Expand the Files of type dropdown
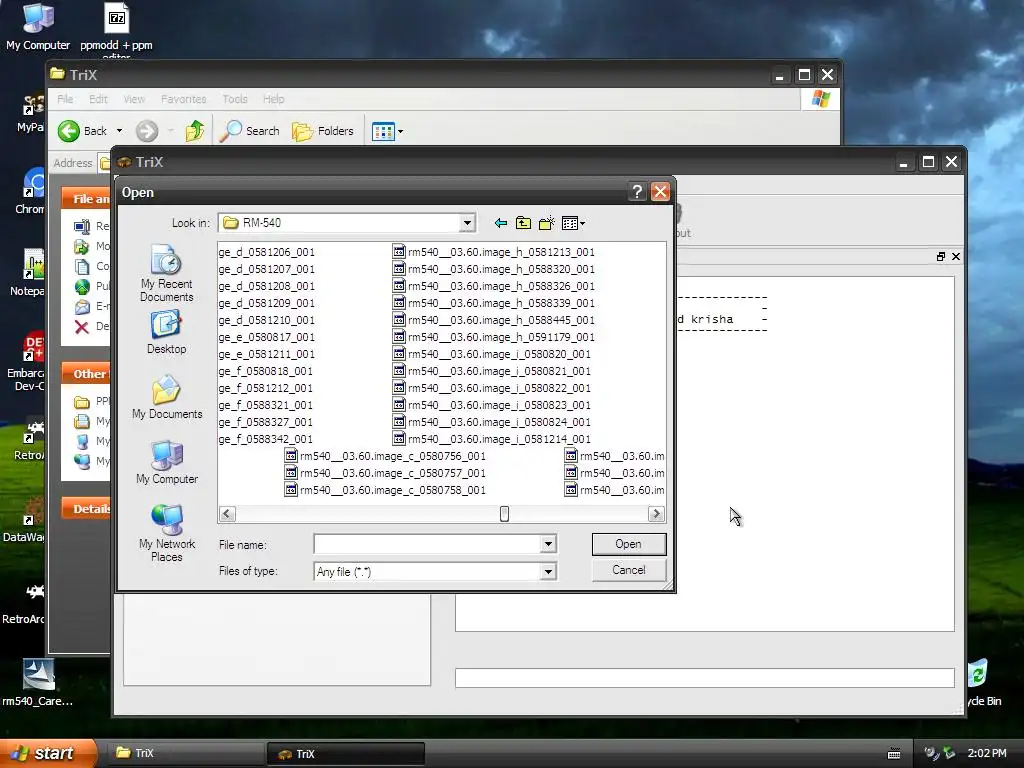 pyautogui.click(x=549, y=571)
